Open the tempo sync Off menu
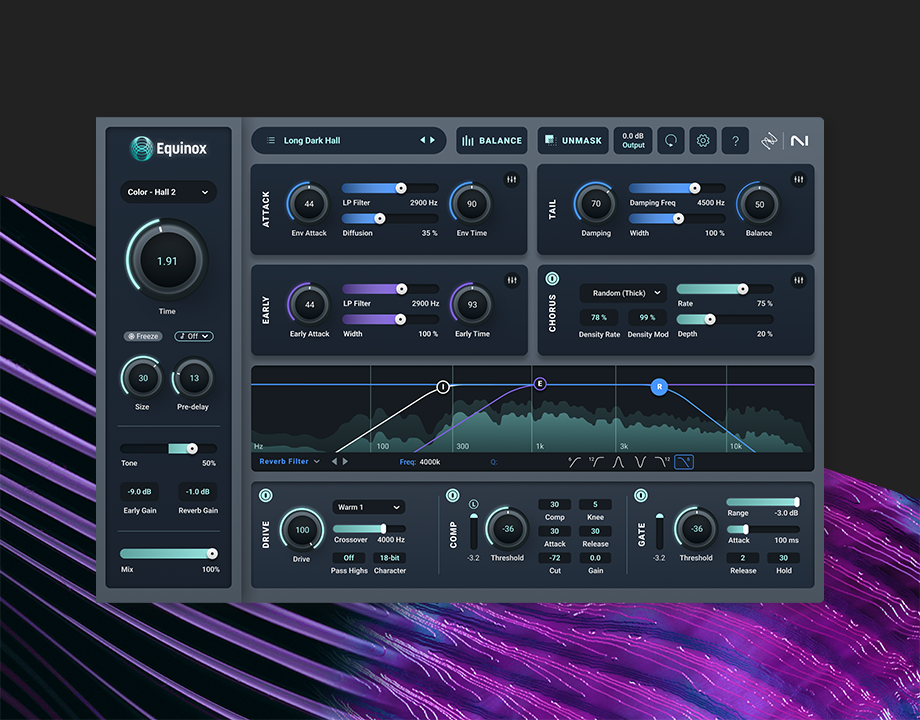This screenshot has height=720, width=920. coord(195,336)
